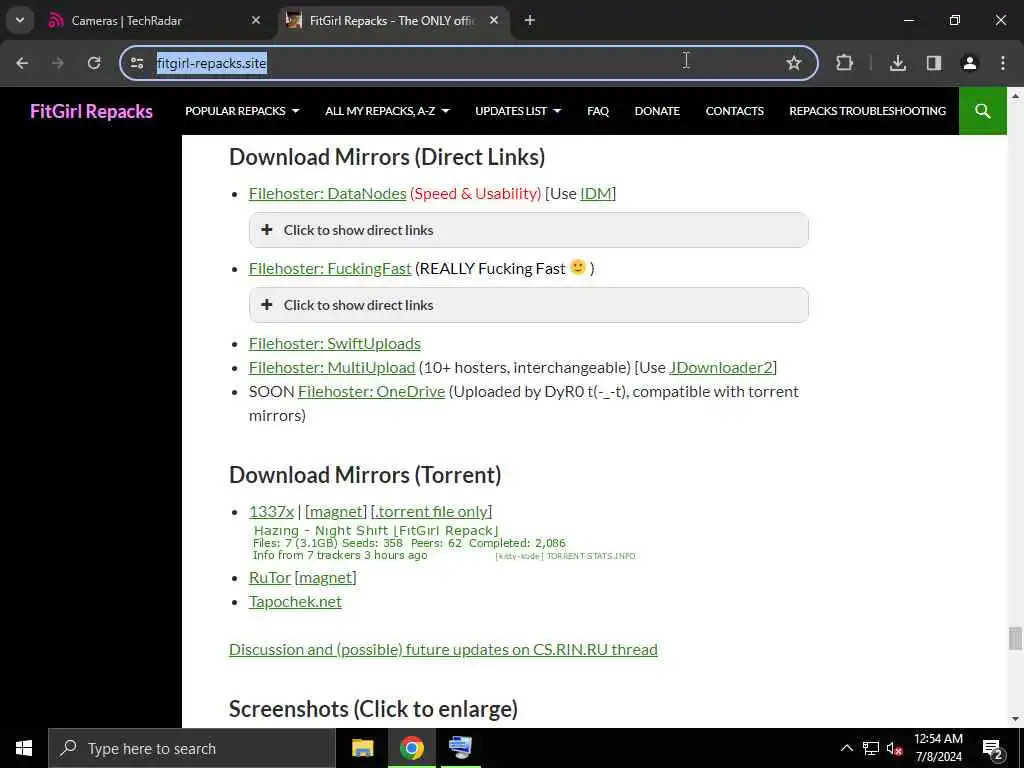Click the muted volume tray icon
The height and width of the screenshot is (768, 1024).
[x=895, y=748]
